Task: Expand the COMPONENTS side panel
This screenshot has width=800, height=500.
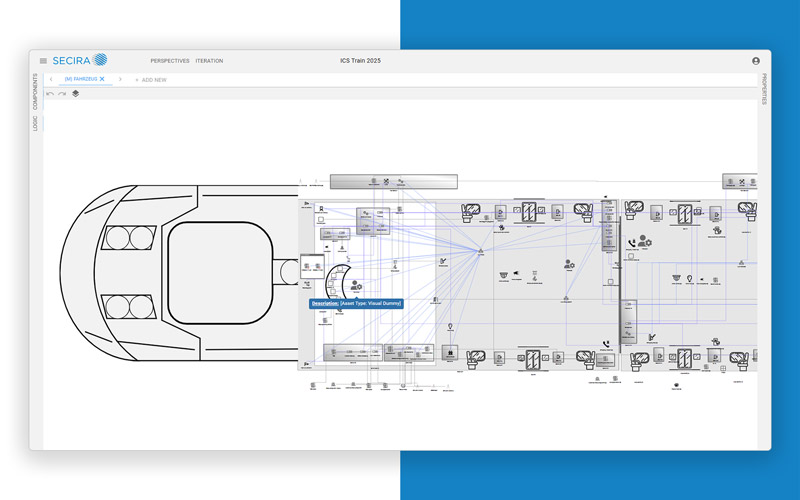Action: point(35,91)
